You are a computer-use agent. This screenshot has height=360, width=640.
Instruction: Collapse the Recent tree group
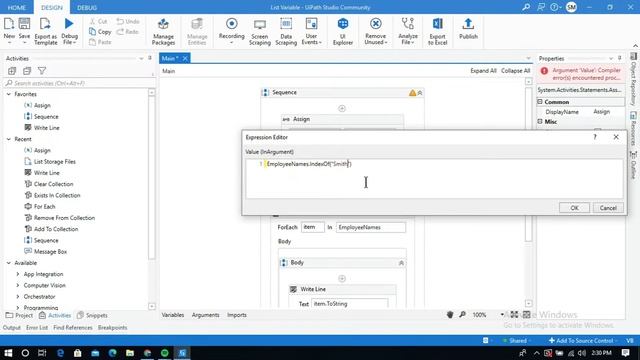(x=9, y=139)
